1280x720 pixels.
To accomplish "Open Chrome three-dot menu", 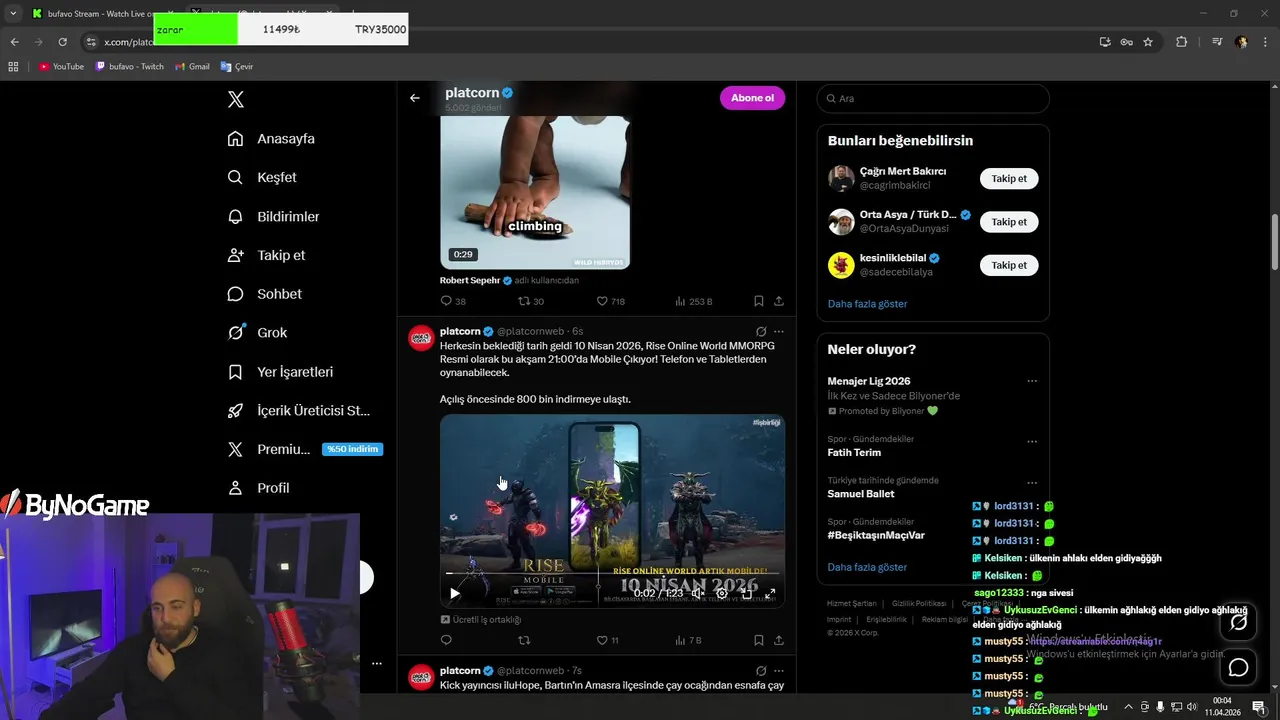I will pyautogui.click(x=1265, y=42).
